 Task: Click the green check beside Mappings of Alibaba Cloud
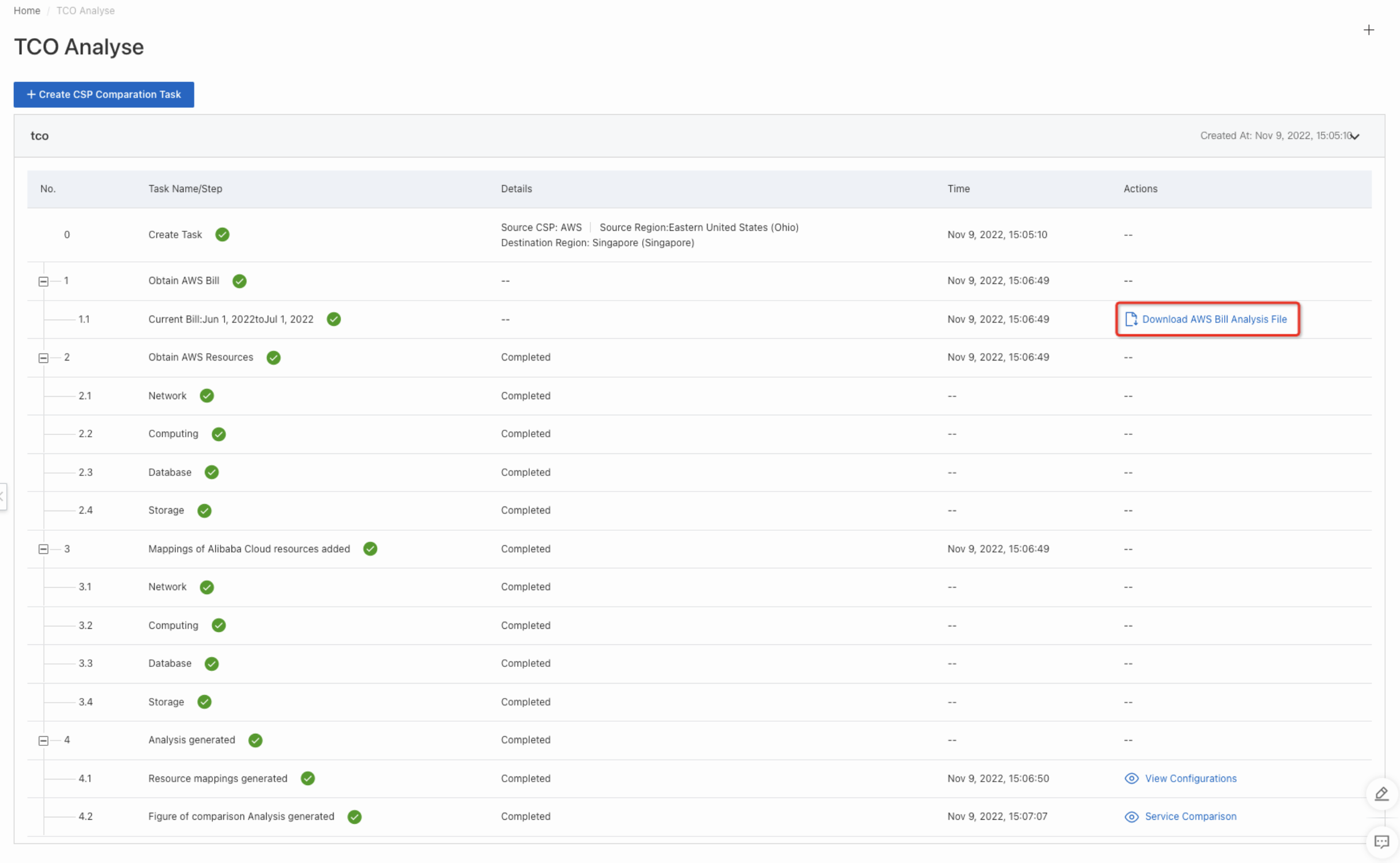point(370,549)
